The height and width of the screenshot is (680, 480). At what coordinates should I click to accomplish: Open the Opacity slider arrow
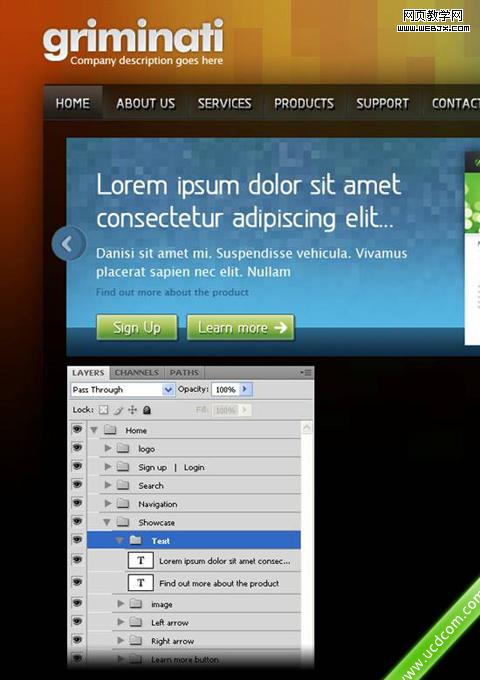pos(245,389)
